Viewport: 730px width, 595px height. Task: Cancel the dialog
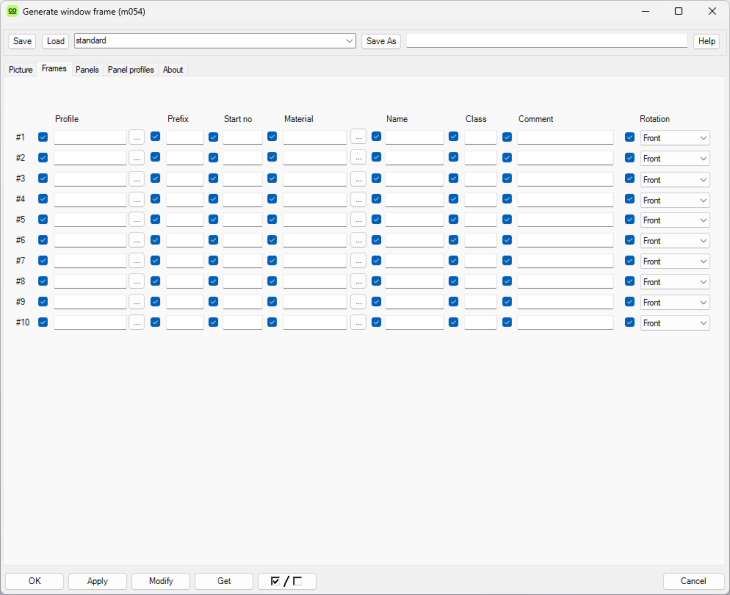[x=693, y=581]
